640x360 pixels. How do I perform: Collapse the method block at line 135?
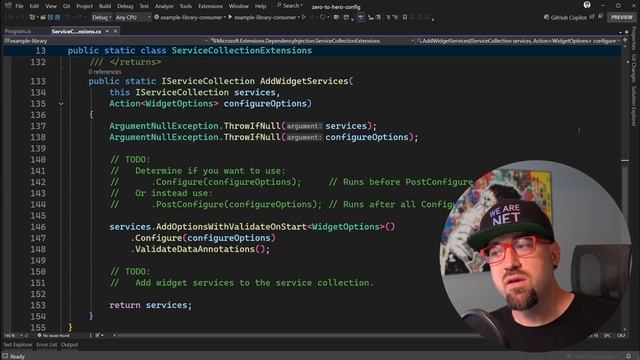[x=61, y=104]
